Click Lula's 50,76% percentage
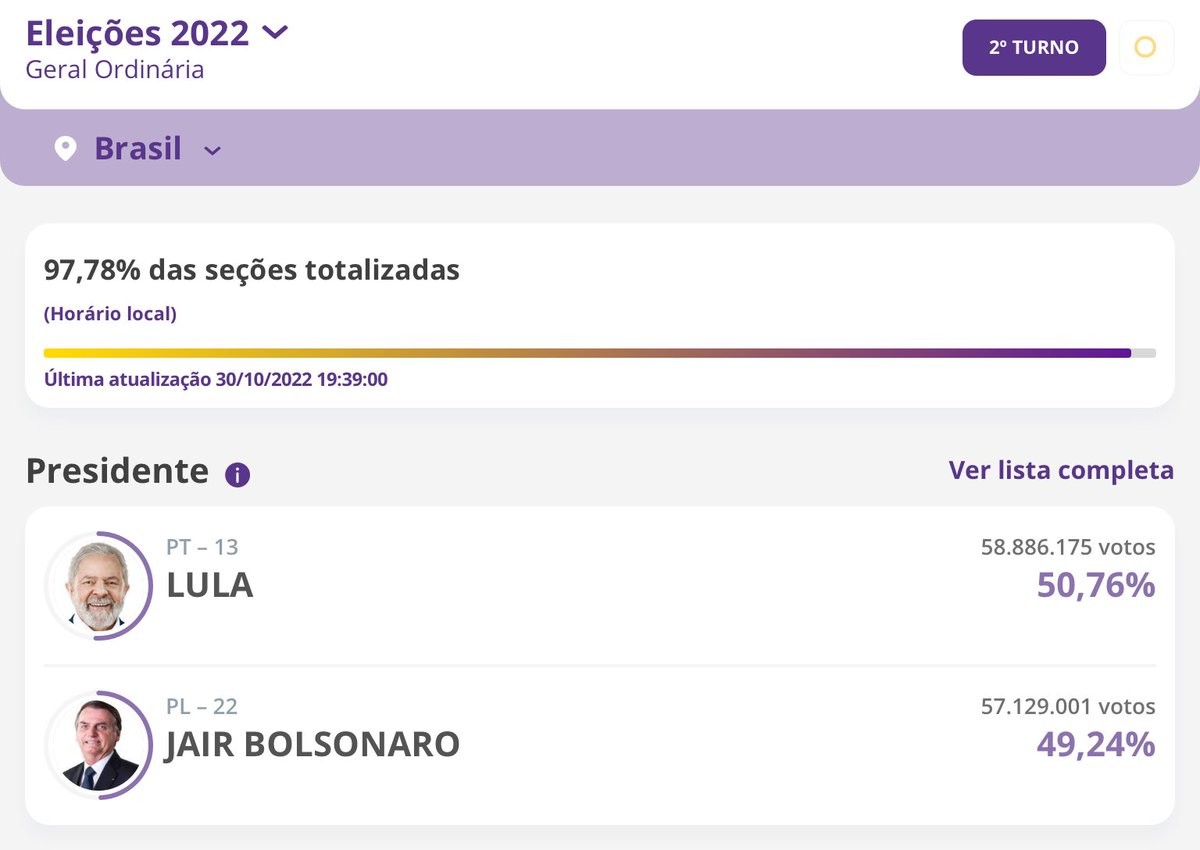1200x850 pixels. [x=1096, y=585]
